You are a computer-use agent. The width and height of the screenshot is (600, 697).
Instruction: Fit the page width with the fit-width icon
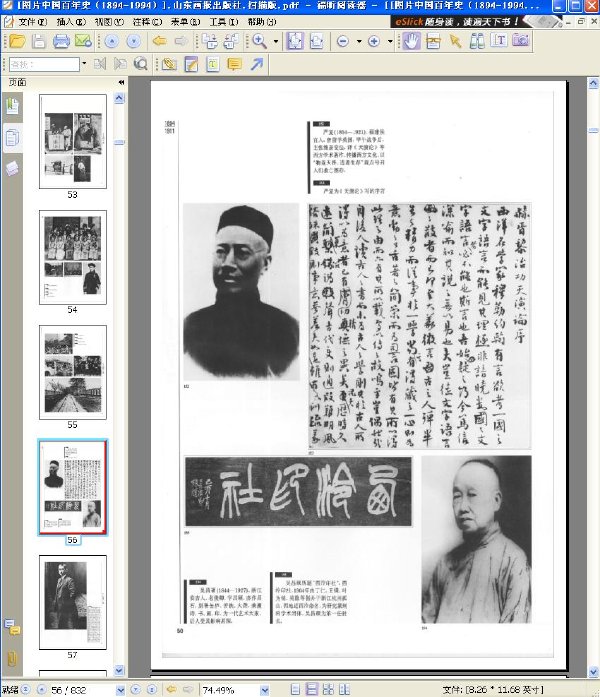click(316, 41)
